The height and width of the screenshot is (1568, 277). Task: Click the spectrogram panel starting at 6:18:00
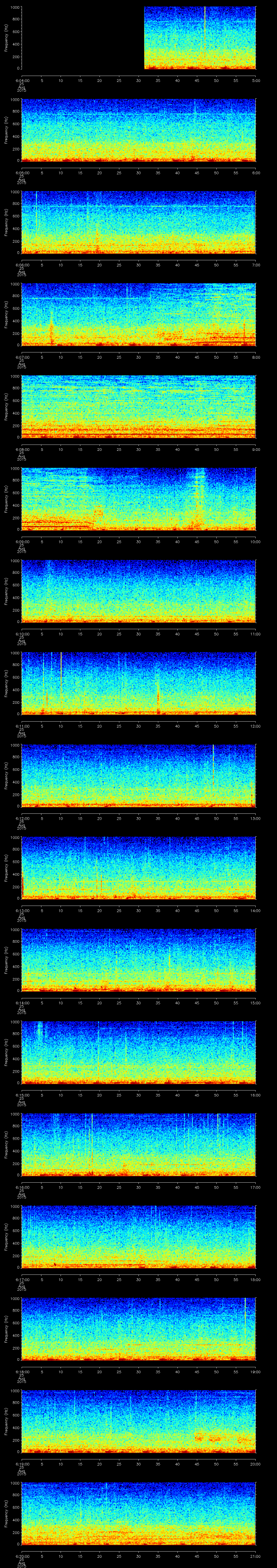(139, 1329)
